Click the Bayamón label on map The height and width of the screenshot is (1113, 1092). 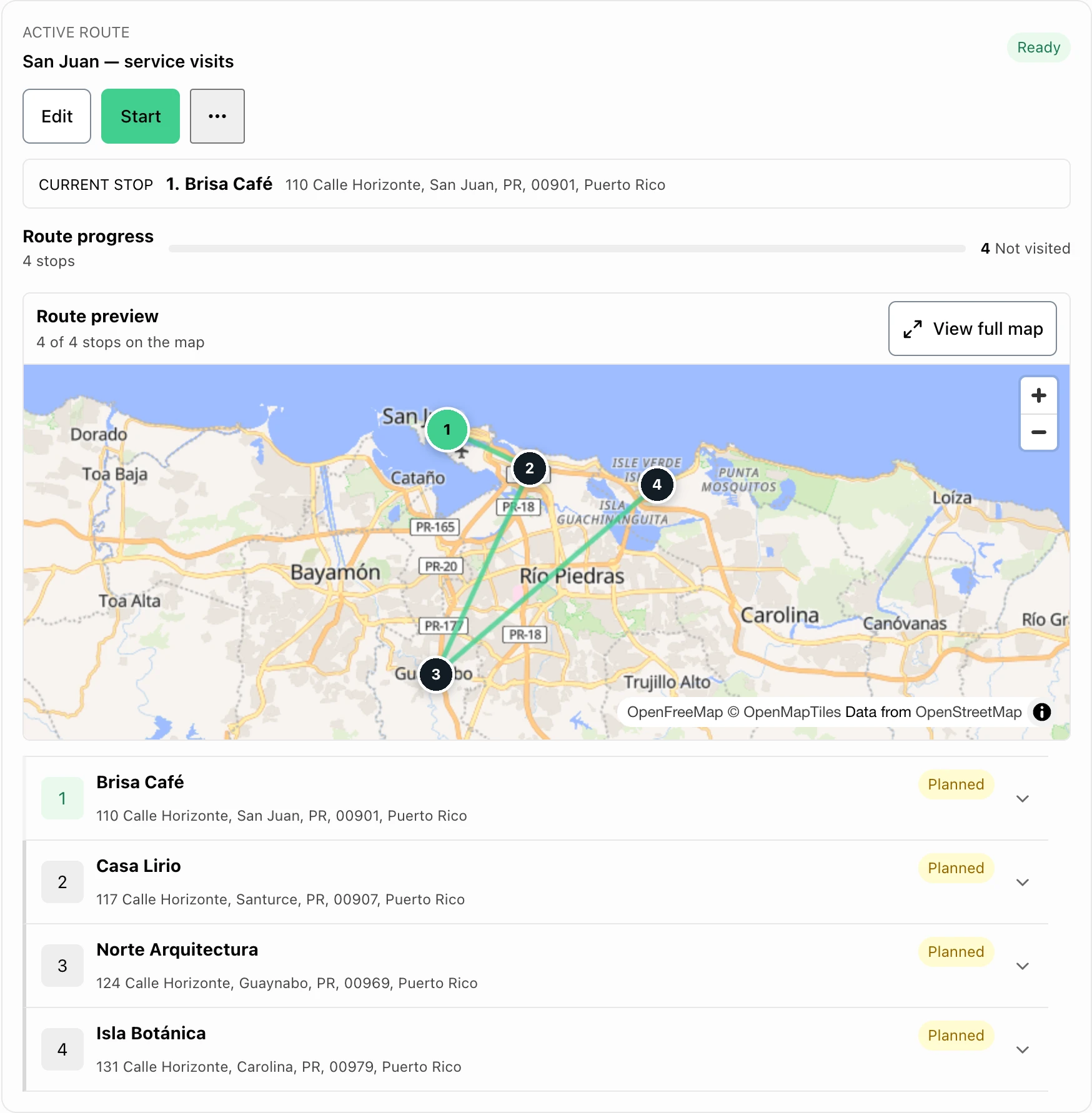335,572
